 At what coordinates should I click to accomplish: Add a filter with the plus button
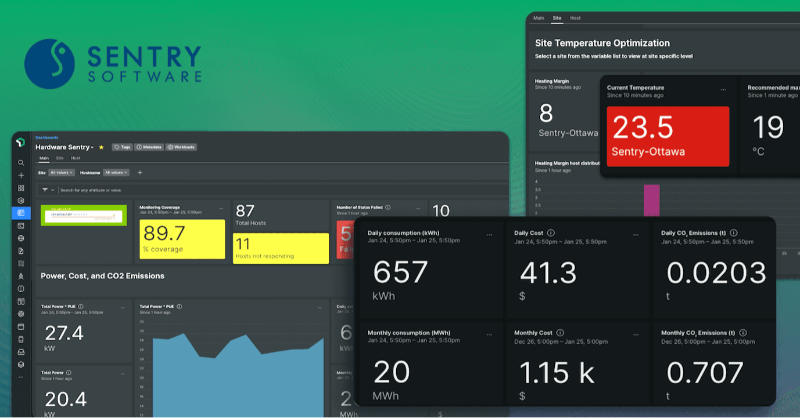point(140,173)
